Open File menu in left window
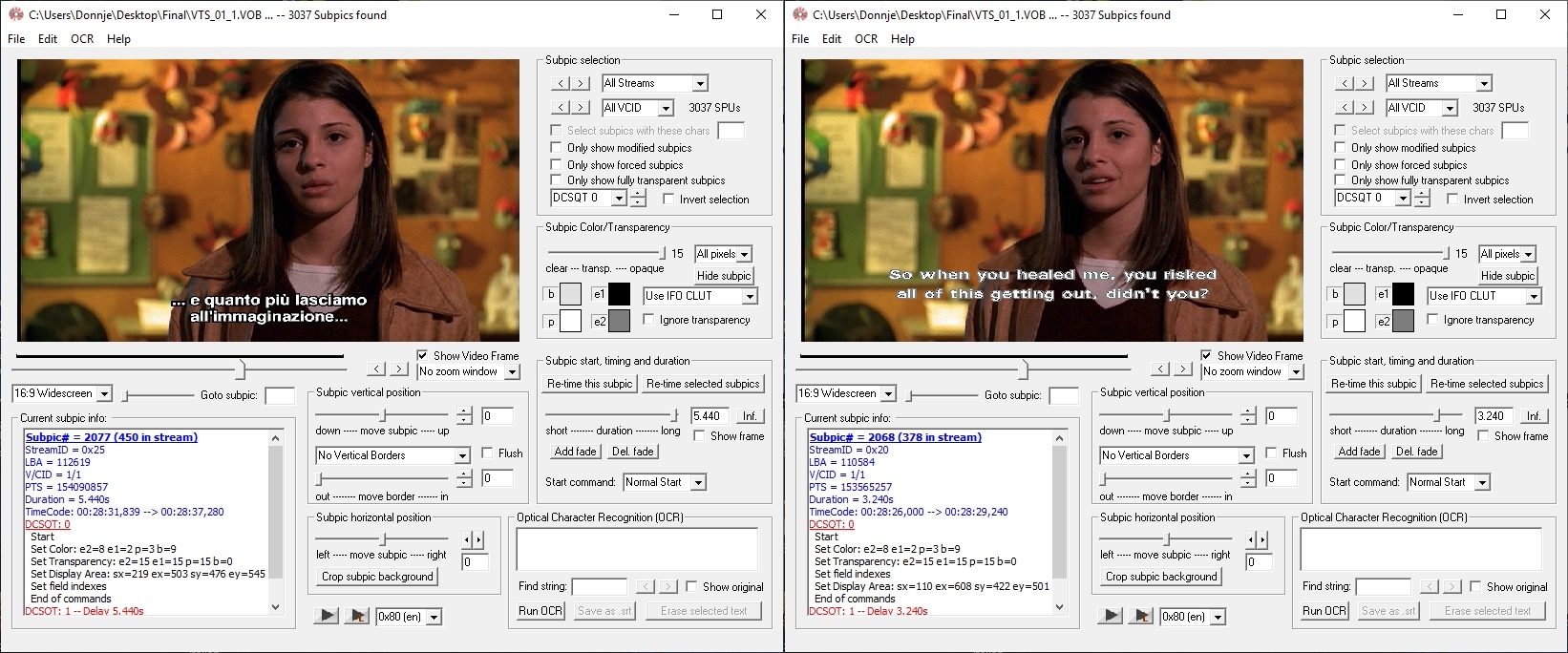Image resolution: width=1568 pixels, height=653 pixels. tap(16, 39)
